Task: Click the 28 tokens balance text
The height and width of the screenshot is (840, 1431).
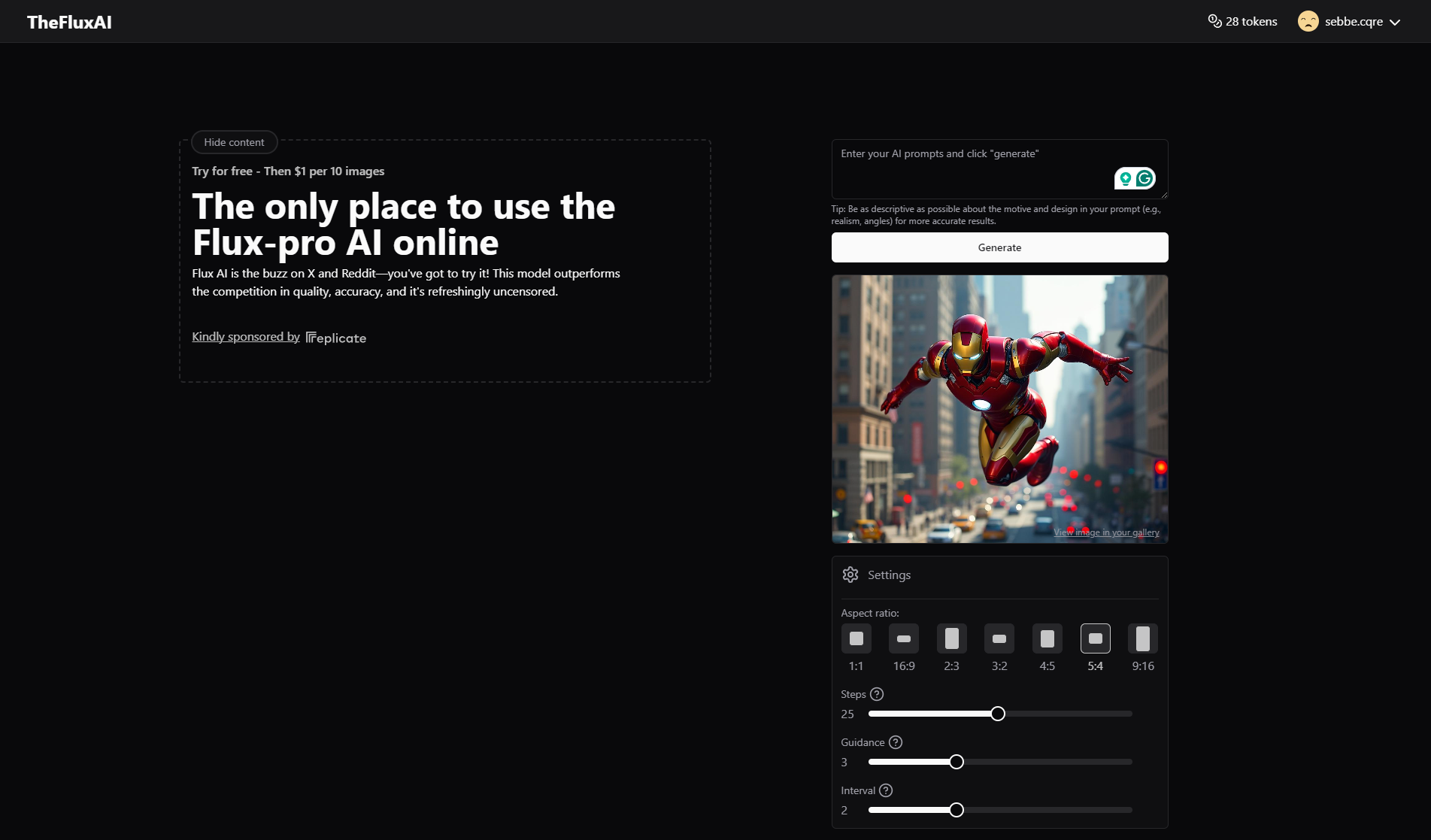Action: [x=1251, y=21]
